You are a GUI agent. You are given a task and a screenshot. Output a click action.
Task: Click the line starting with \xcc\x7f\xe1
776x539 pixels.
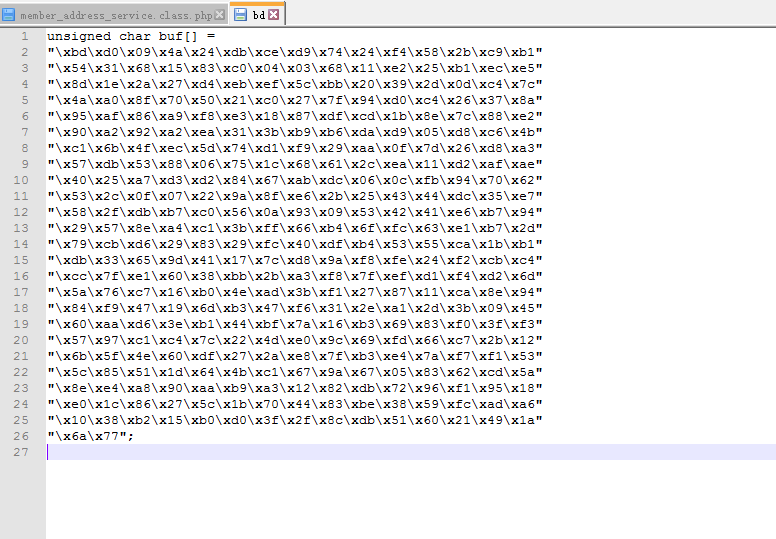pyautogui.click(x=295, y=276)
